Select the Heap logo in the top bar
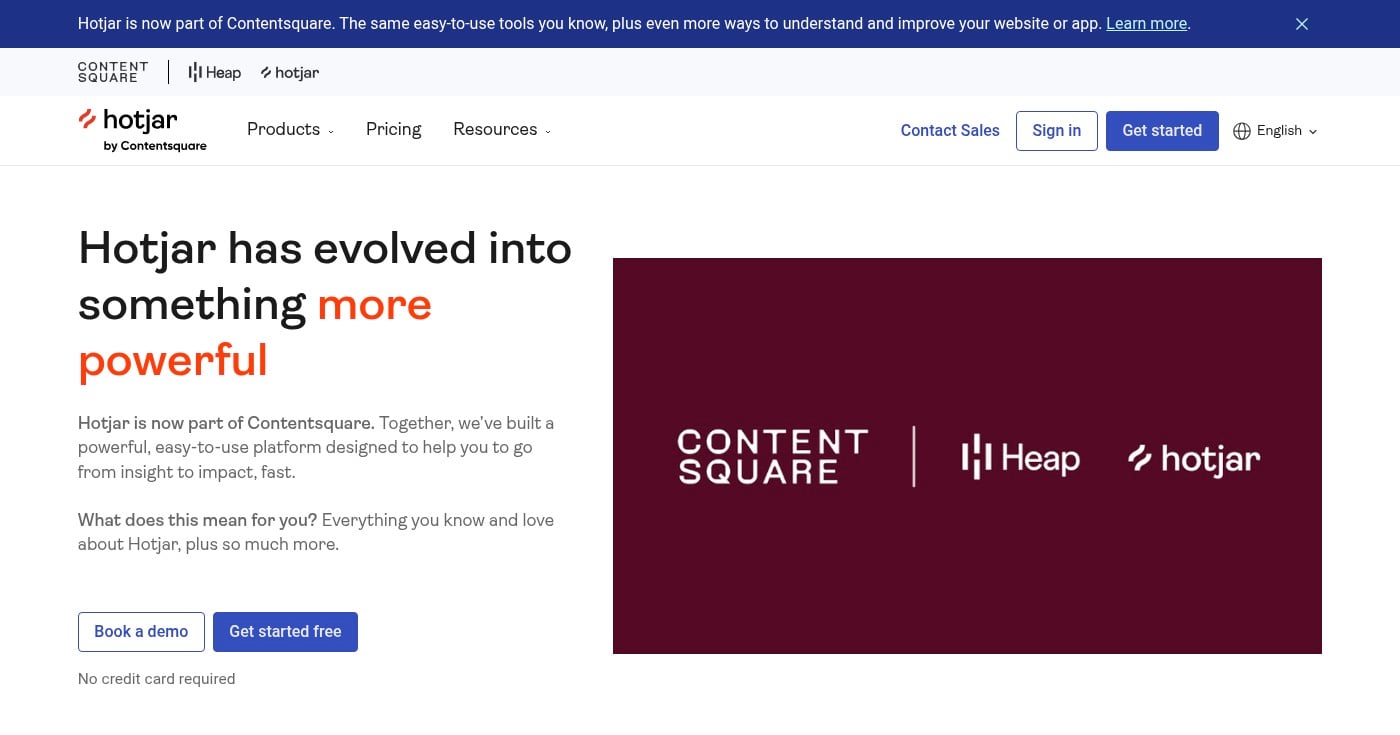Viewport: 1400px width, 735px height. click(214, 72)
